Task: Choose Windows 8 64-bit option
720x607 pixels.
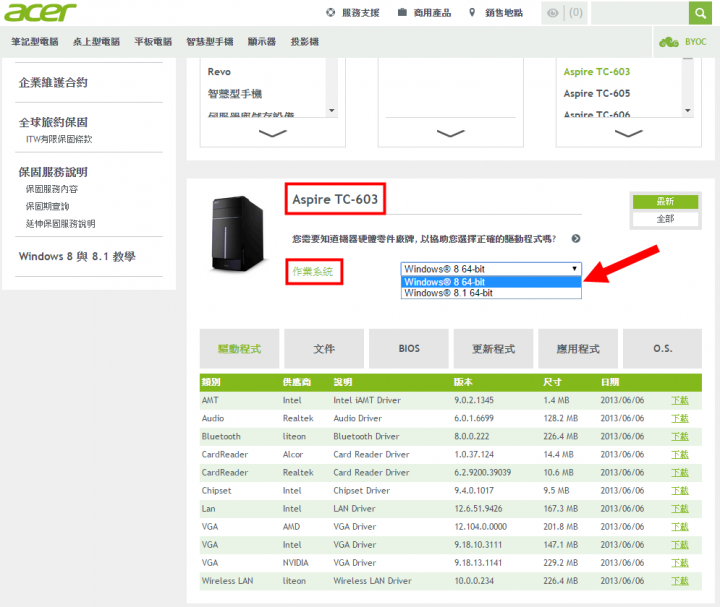Action: pyautogui.click(x=491, y=282)
